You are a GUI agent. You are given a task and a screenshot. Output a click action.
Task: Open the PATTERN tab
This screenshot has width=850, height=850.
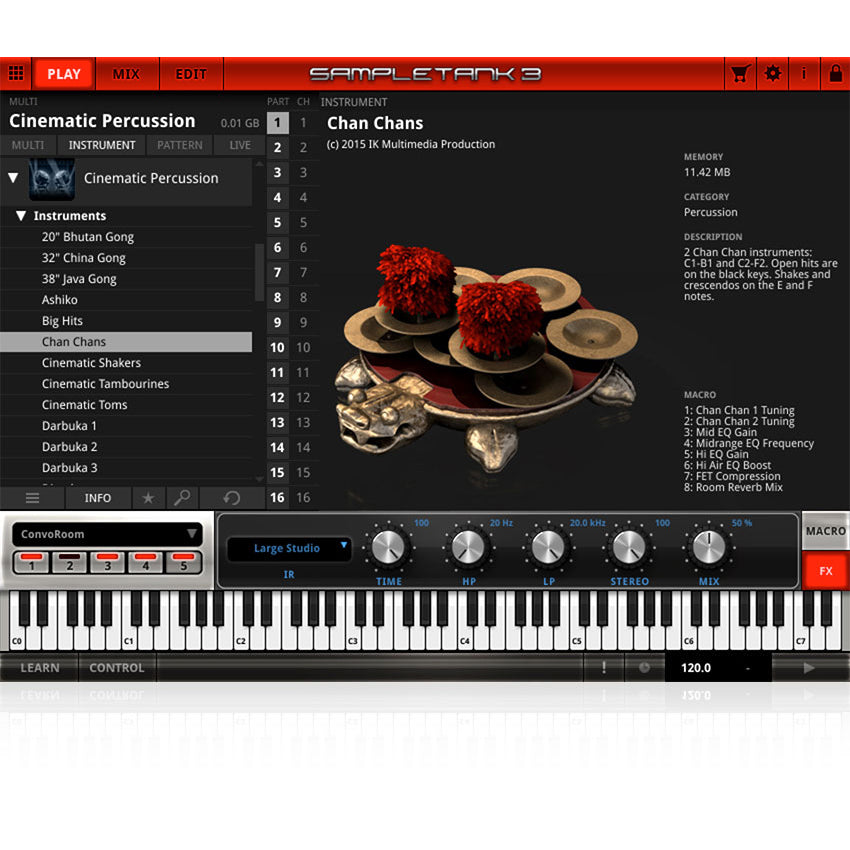178,145
